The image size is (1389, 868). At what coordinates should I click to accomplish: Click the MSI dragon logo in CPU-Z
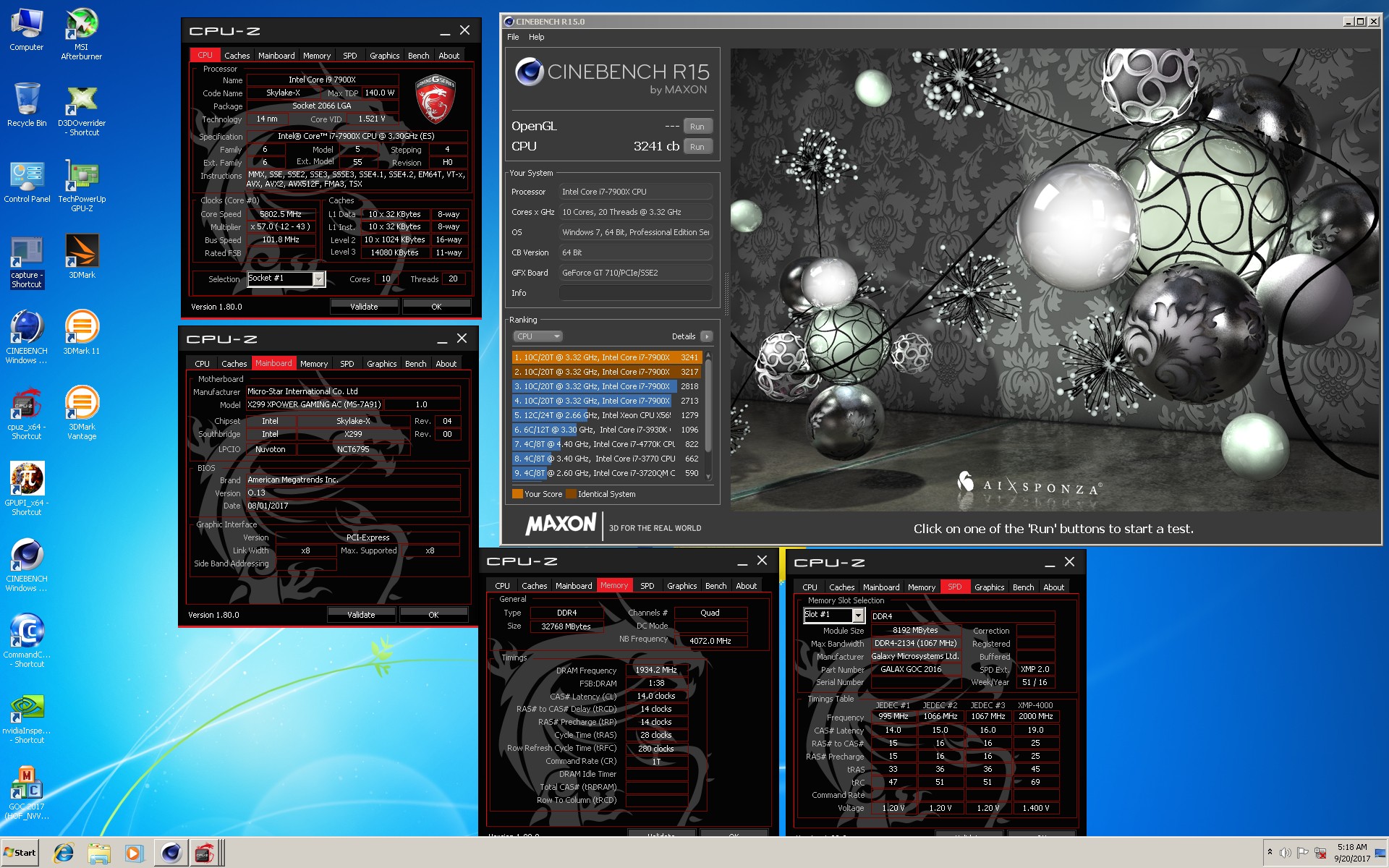point(435,99)
